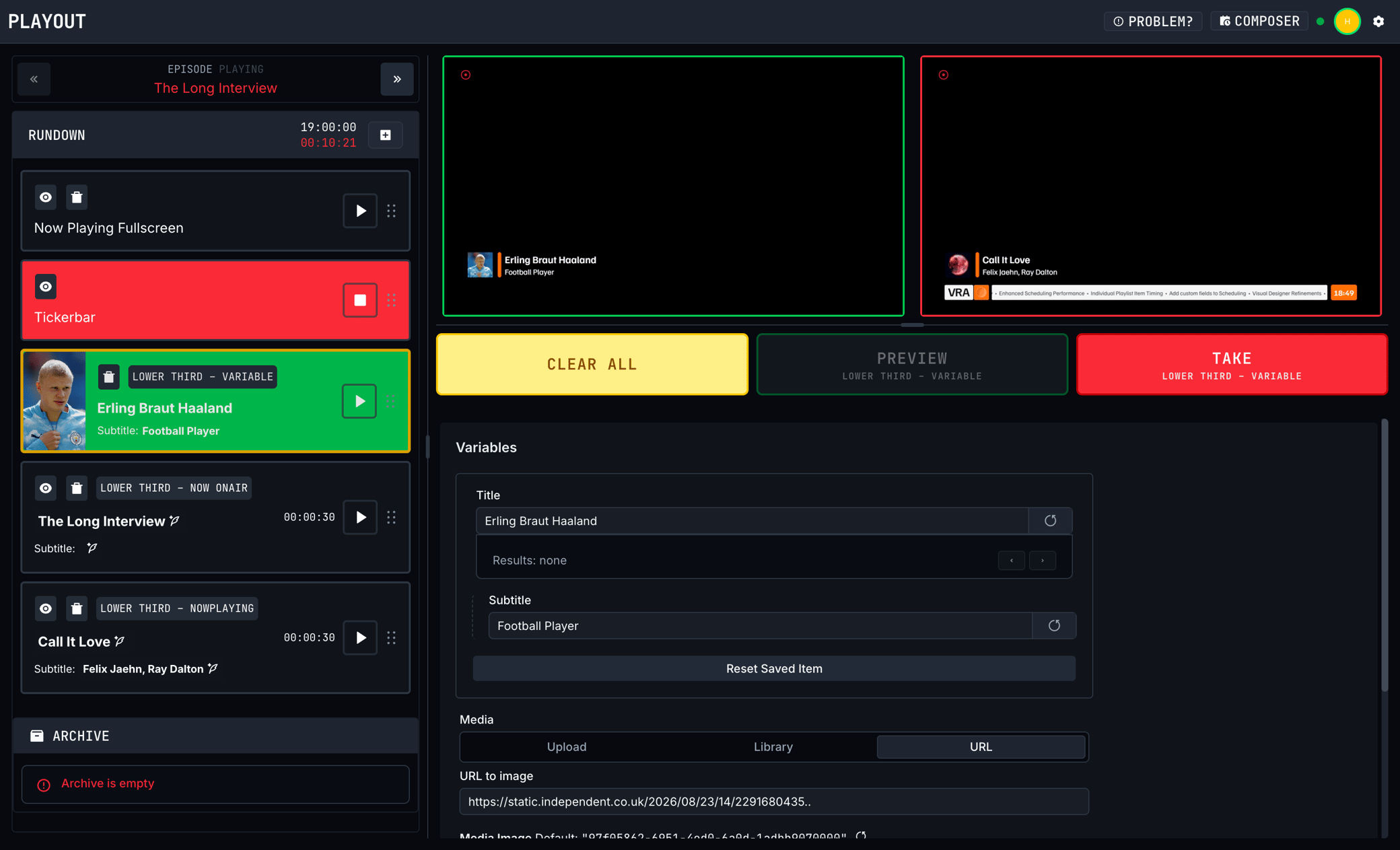The height and width of the screenshot is (850, 1400).
Task: Grab drag handle of Call It Love
Action: coord(392,638)
